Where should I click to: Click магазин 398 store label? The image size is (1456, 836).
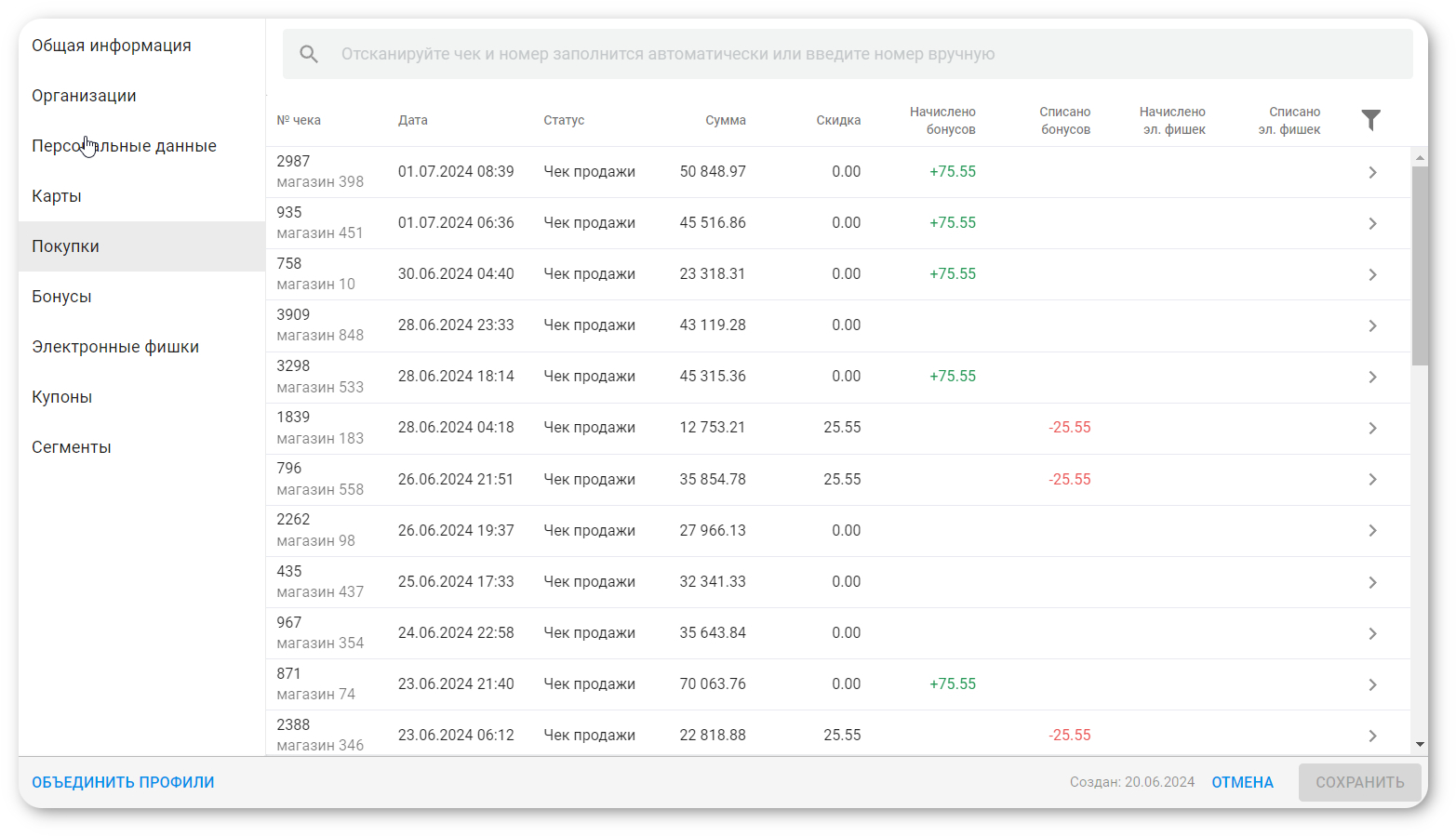click(320, 182)
